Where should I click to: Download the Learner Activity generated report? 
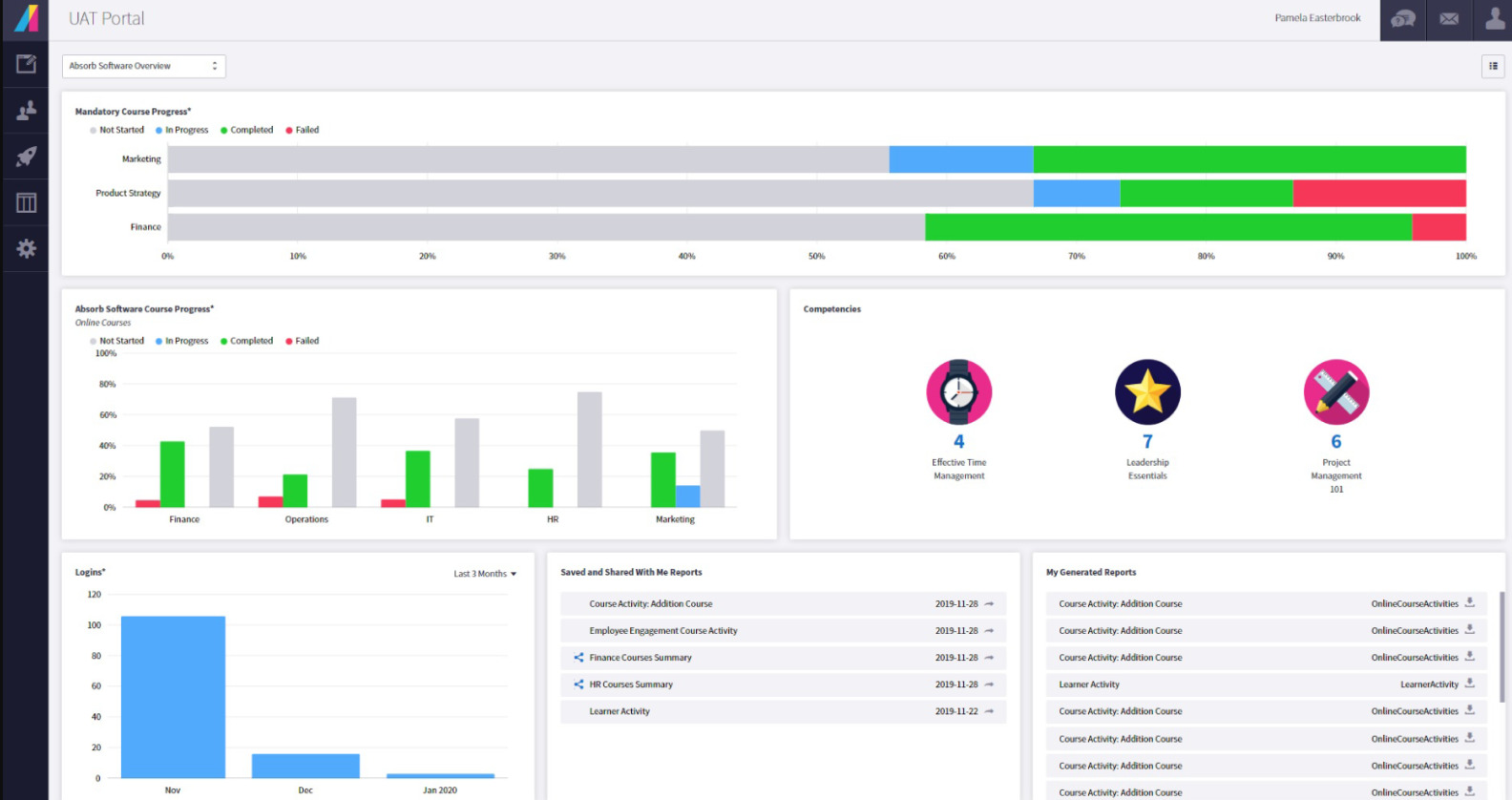(1469, 684)
